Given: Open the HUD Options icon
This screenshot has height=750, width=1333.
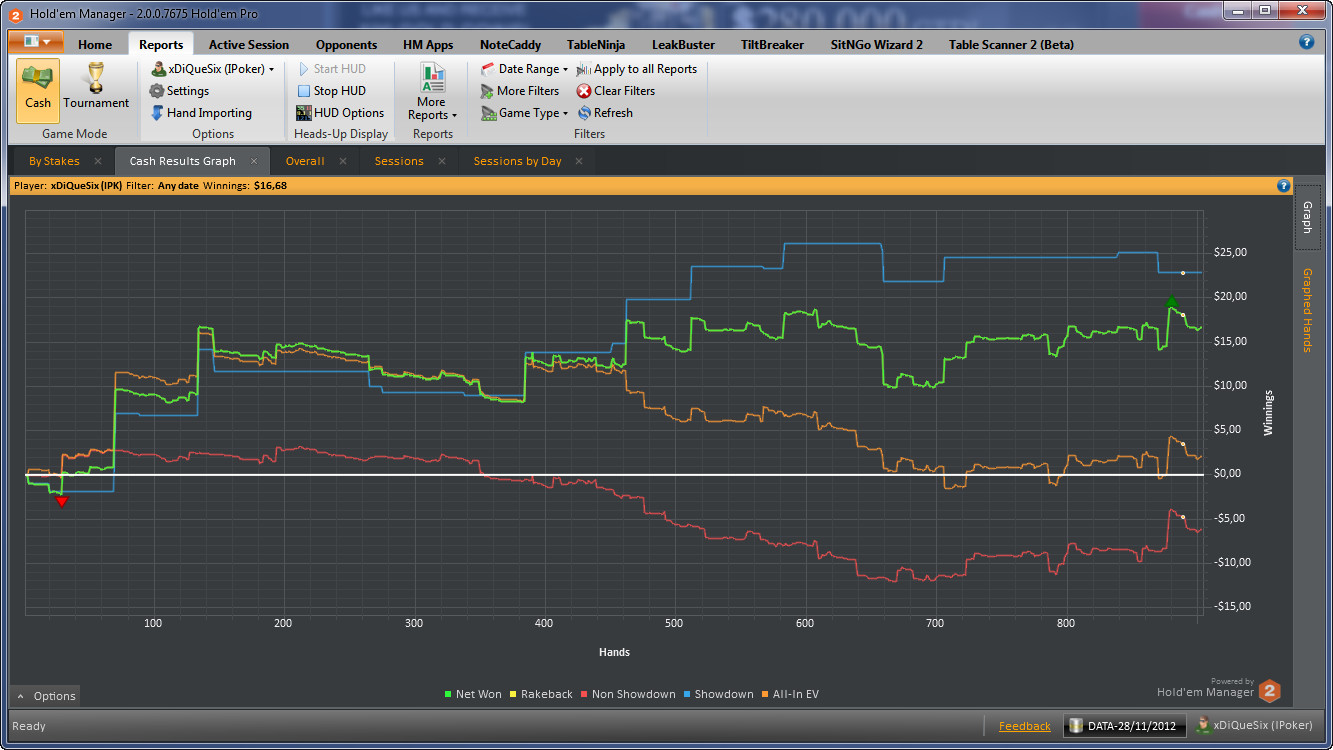Looking at the screenshot, I should pyautogui.click(x=304, y=113).
